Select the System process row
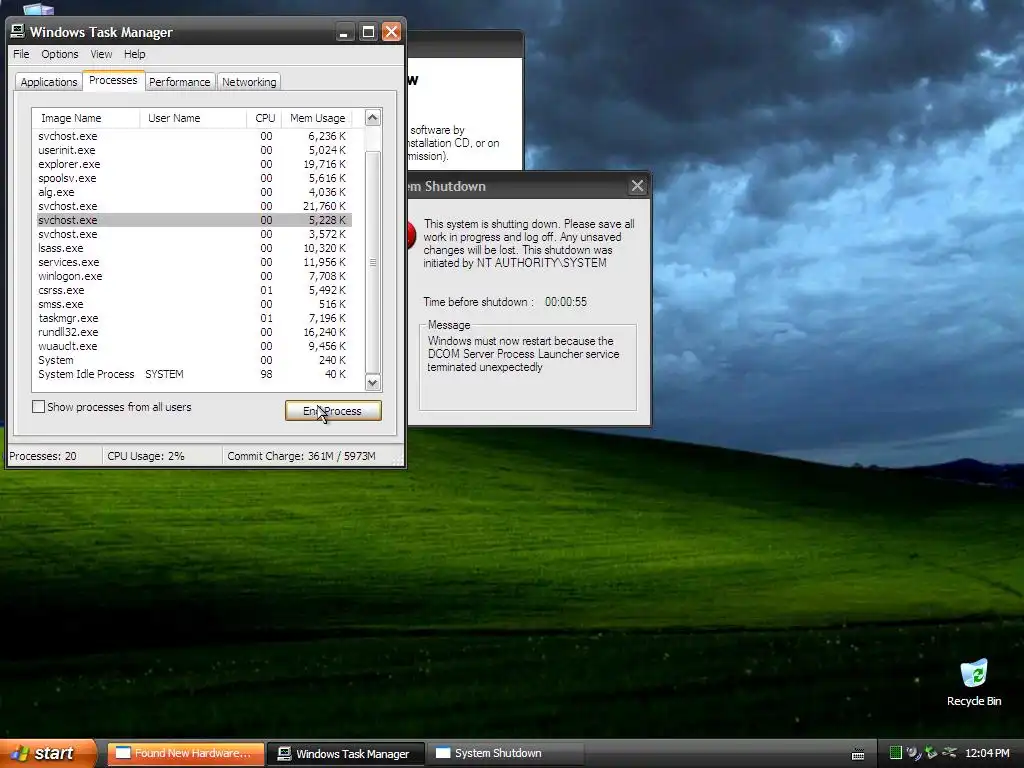 (193, 360)
